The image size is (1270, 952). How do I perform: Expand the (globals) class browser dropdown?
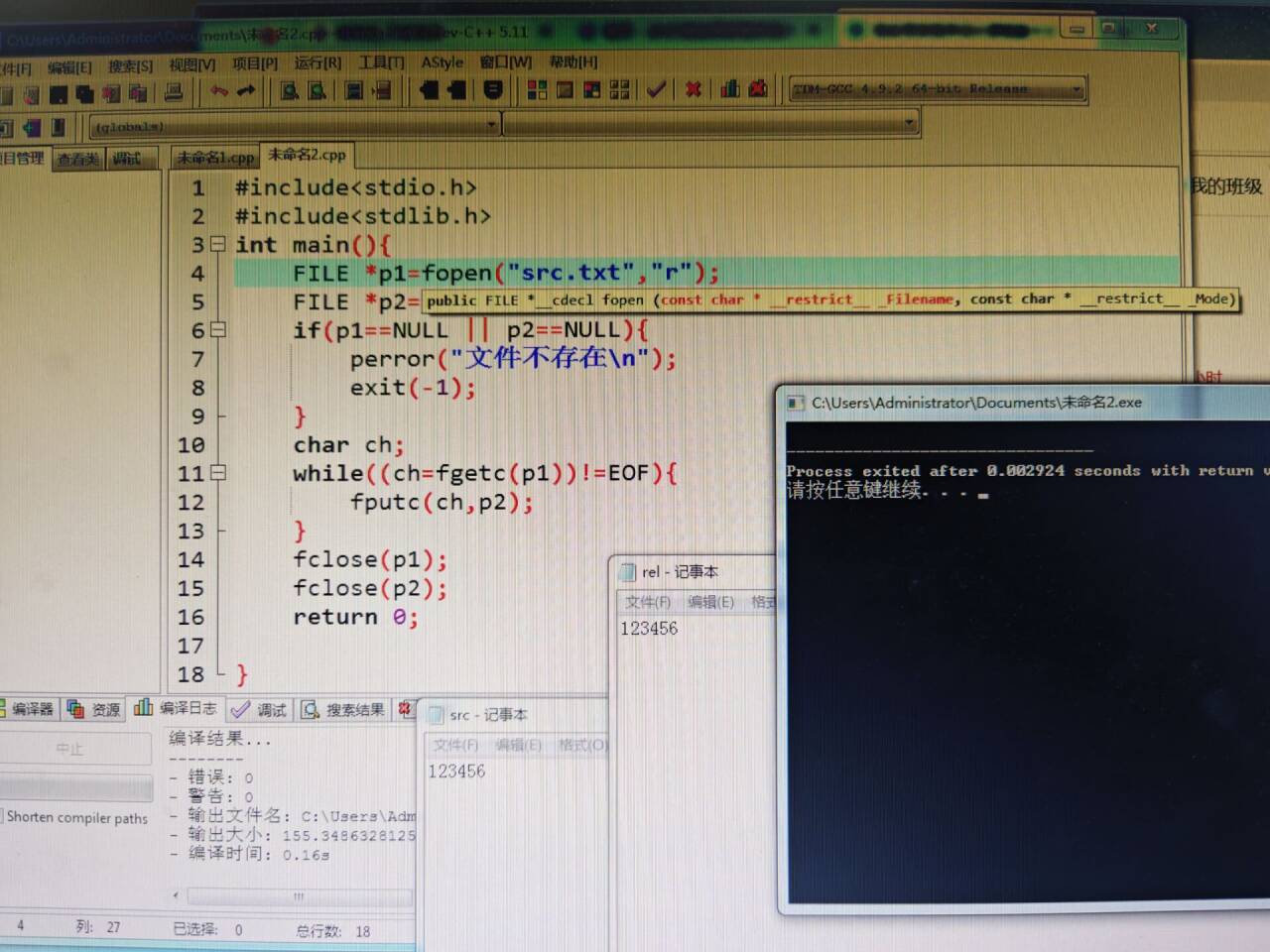pos(491,126)
